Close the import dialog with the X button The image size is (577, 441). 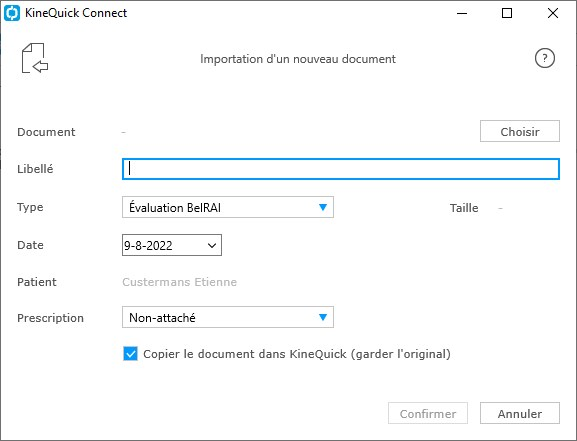(x=553, y=13)
